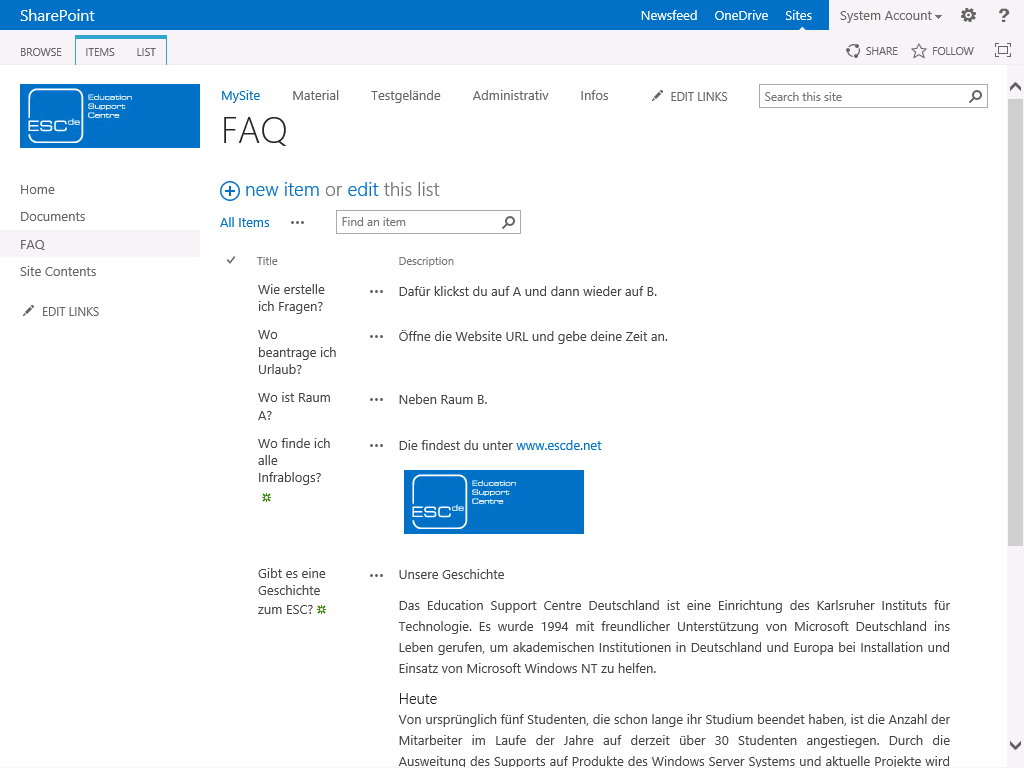Viewport: 1024px width, 768px height.
Task: Click the ESC logo image in the list
Action: tap(494, 502)
